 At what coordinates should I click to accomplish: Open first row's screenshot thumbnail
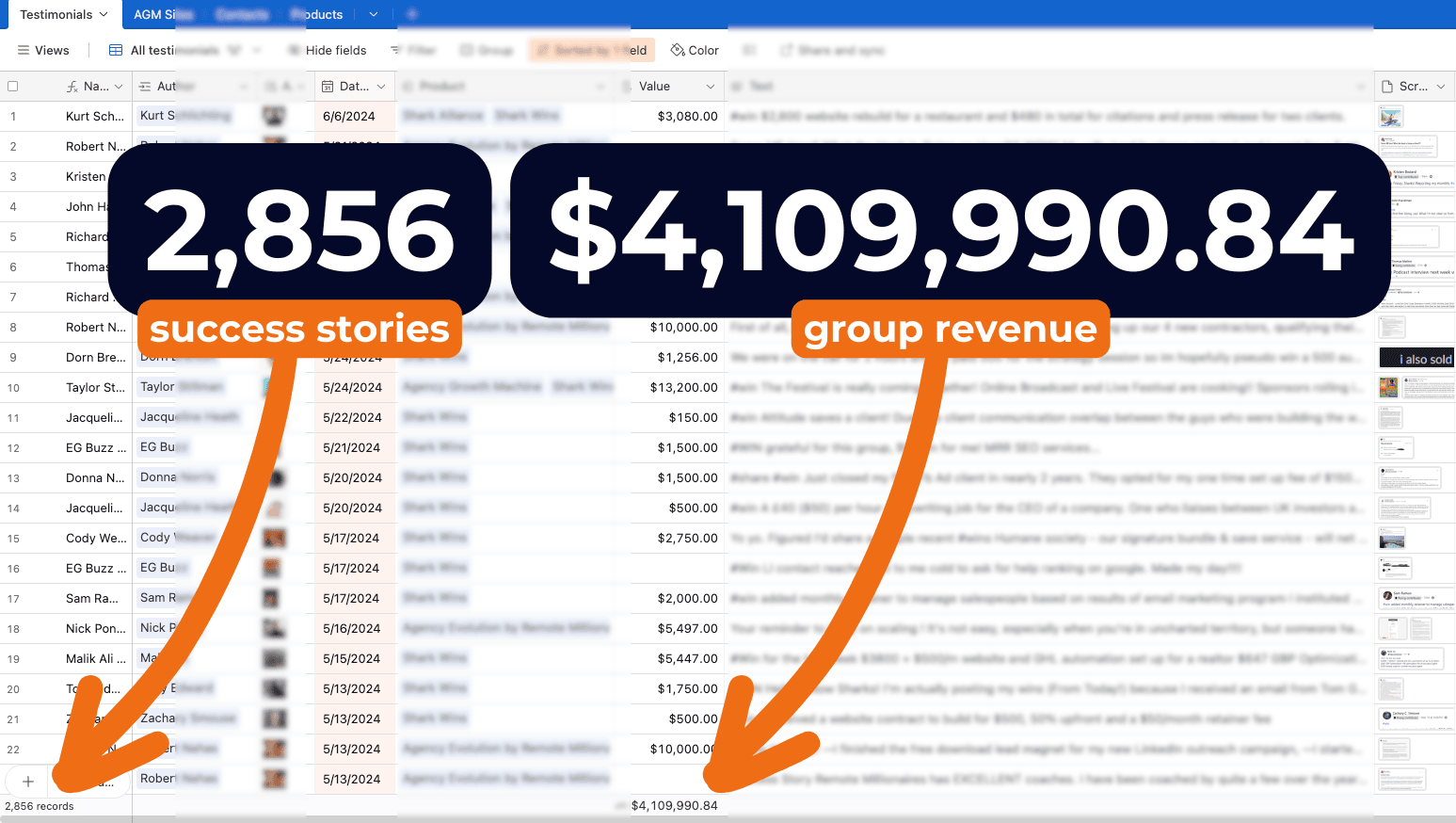[x=1391, y=117]
